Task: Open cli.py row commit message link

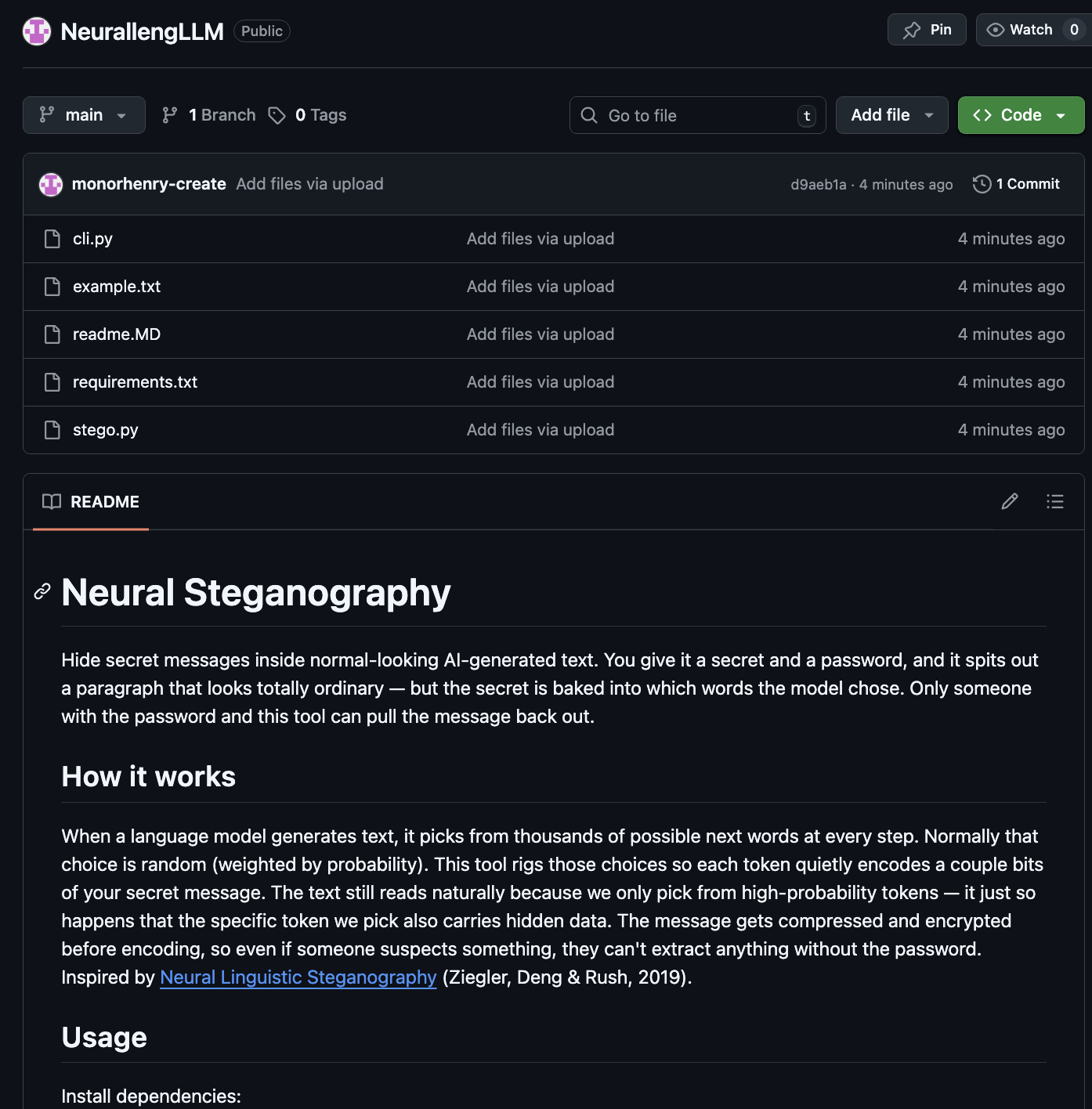Action: 541,239
